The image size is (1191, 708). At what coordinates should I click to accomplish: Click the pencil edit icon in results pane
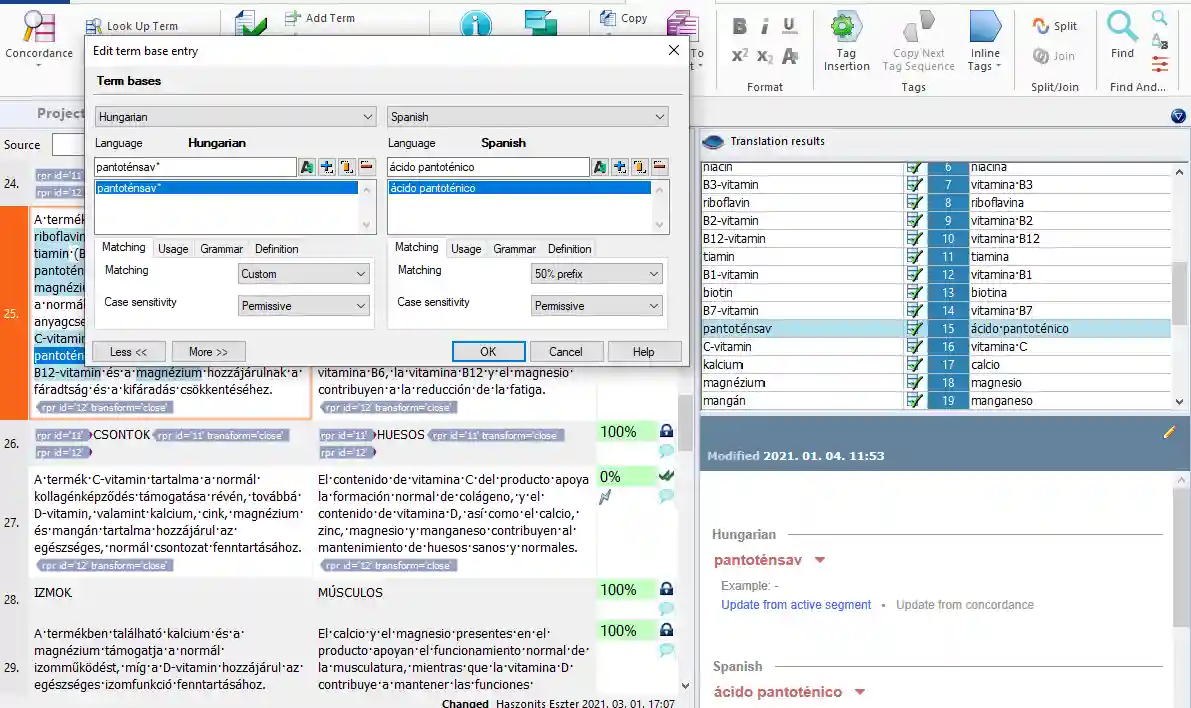pyautogui.click(x=1169, y=432)
